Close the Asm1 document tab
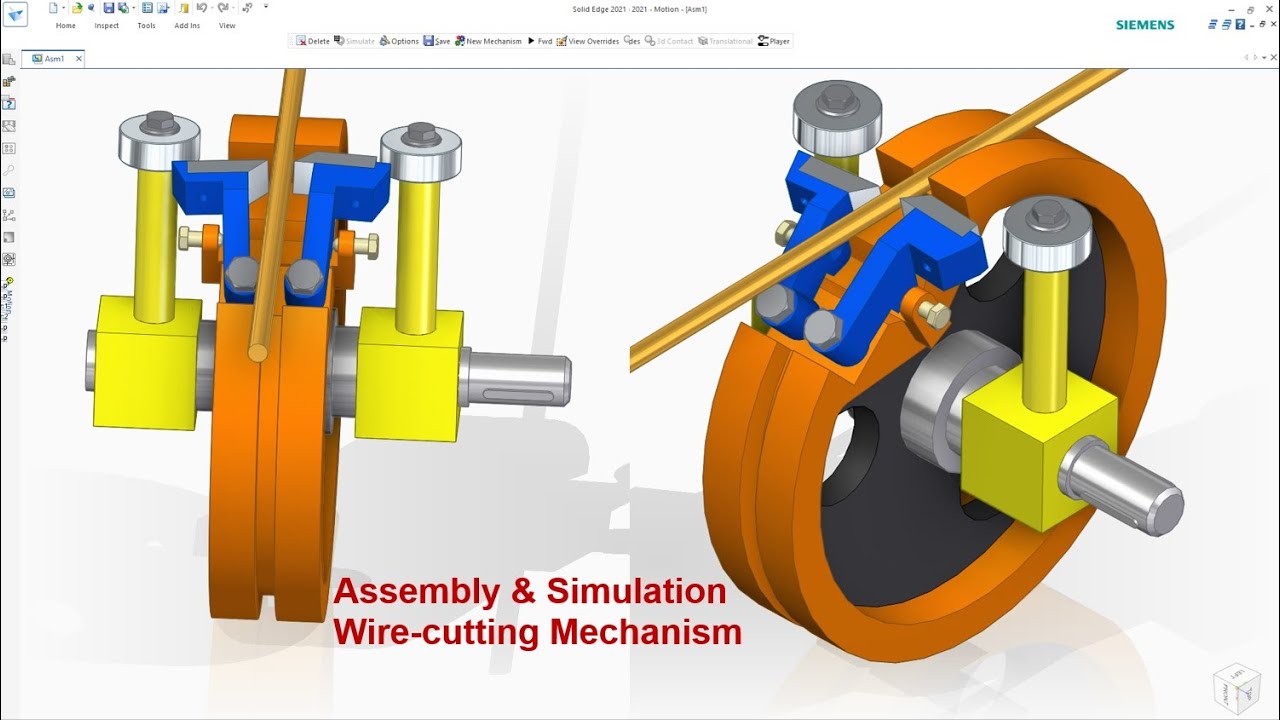This screenshot has width=1280, height=720. [78, 59]
